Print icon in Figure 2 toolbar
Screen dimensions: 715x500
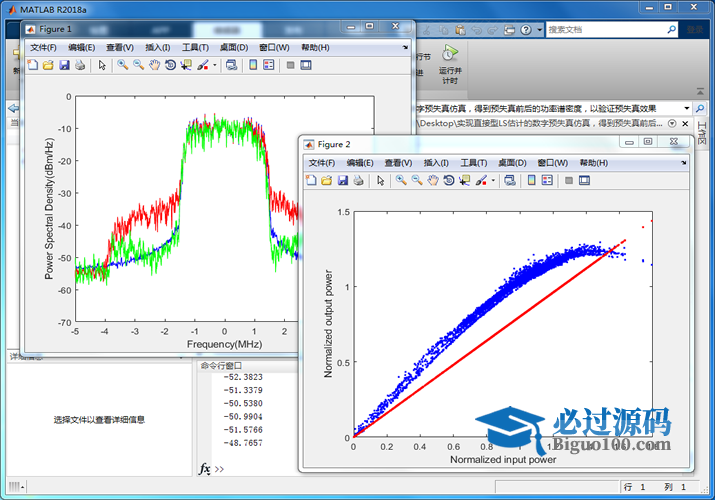click(x=358, y=180)
